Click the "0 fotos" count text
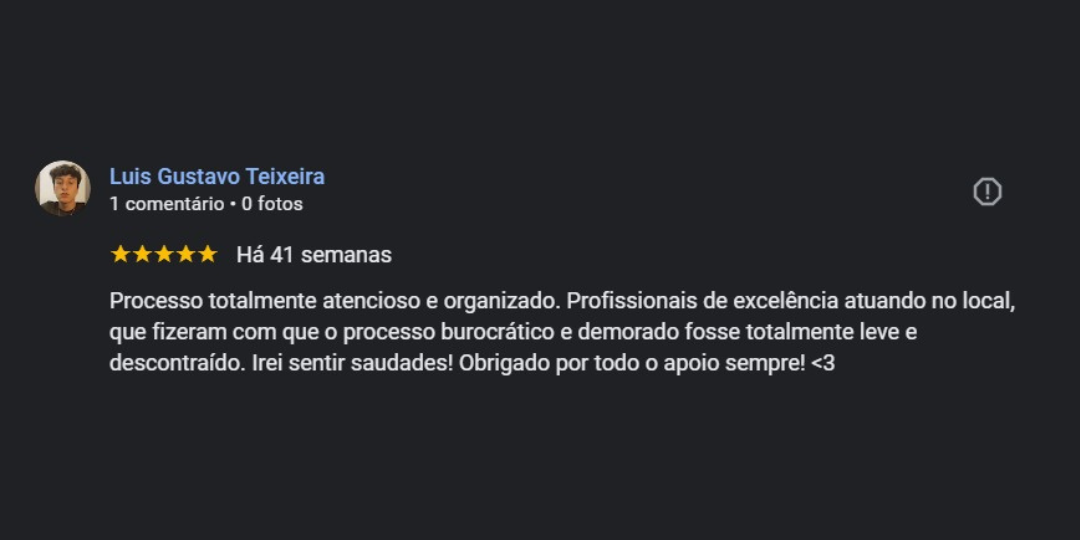The height and width of the screenshot is (540, 1080). tap(272, 205)
